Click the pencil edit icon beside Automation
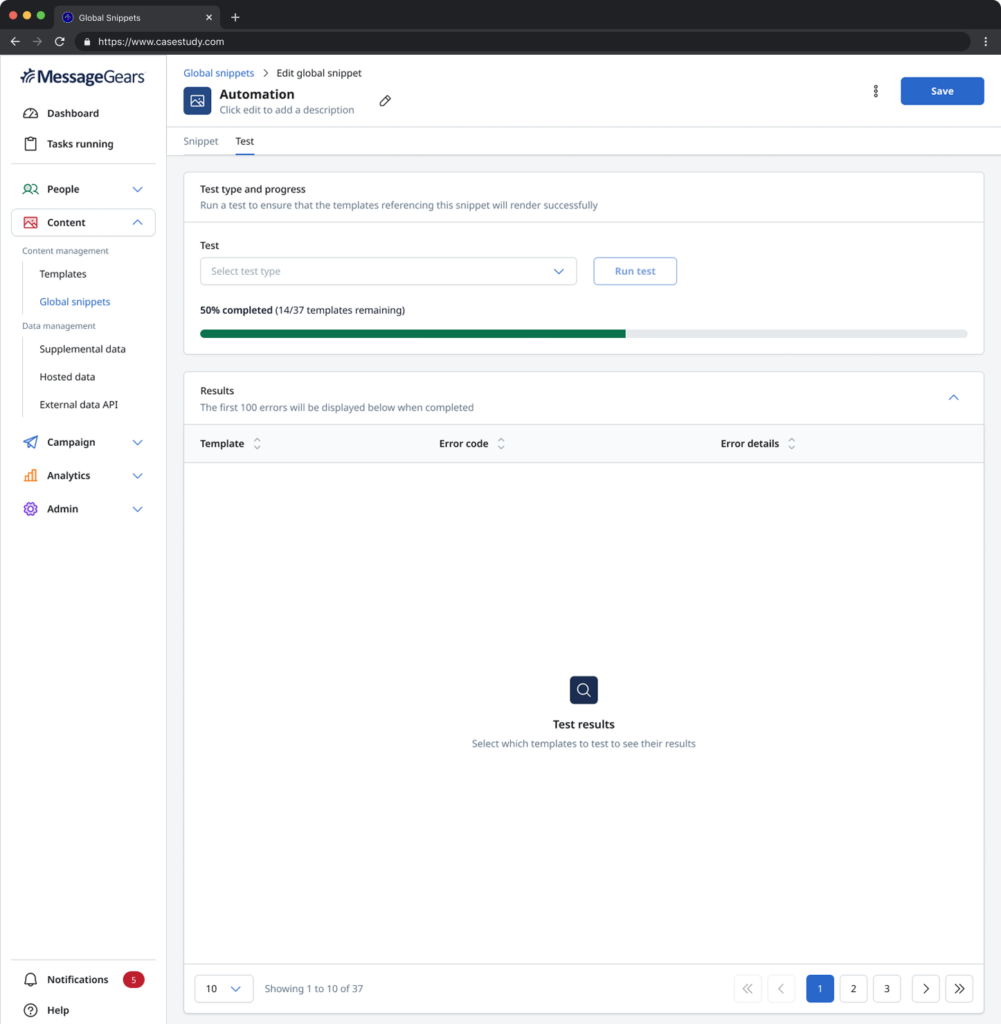This screenshot has width=1001, height=1024. click(x=385, y=101)
